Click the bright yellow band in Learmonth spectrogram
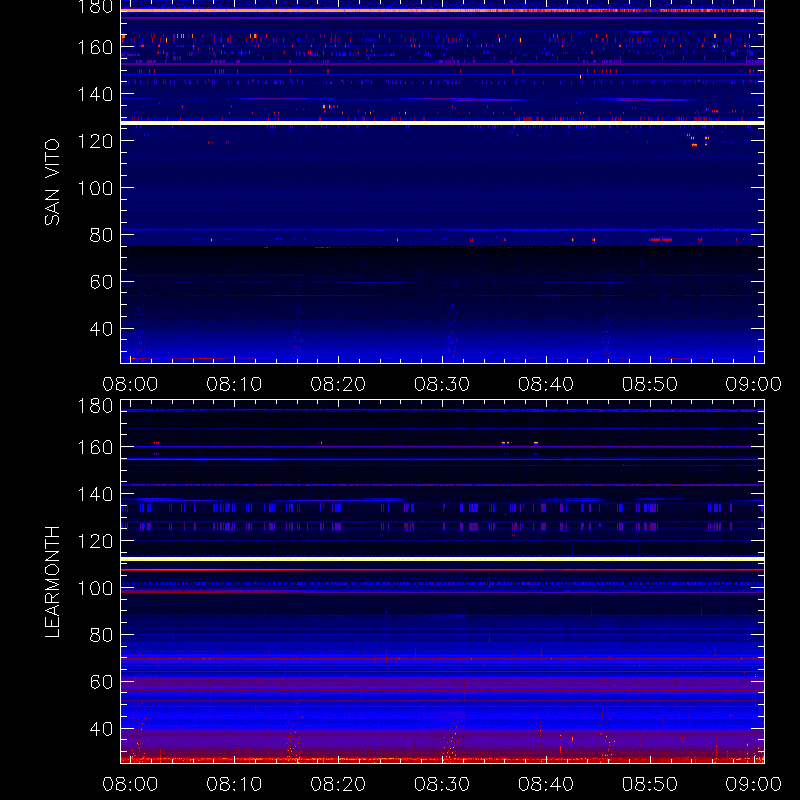The width and height of the screenshot is (800, 800). point(442,559)
